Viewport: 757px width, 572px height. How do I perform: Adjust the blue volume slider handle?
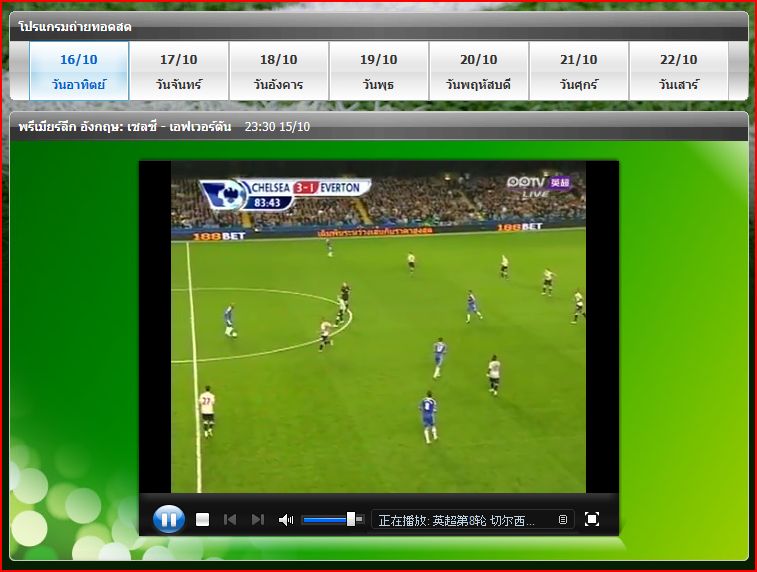click(x=351, y=519)
